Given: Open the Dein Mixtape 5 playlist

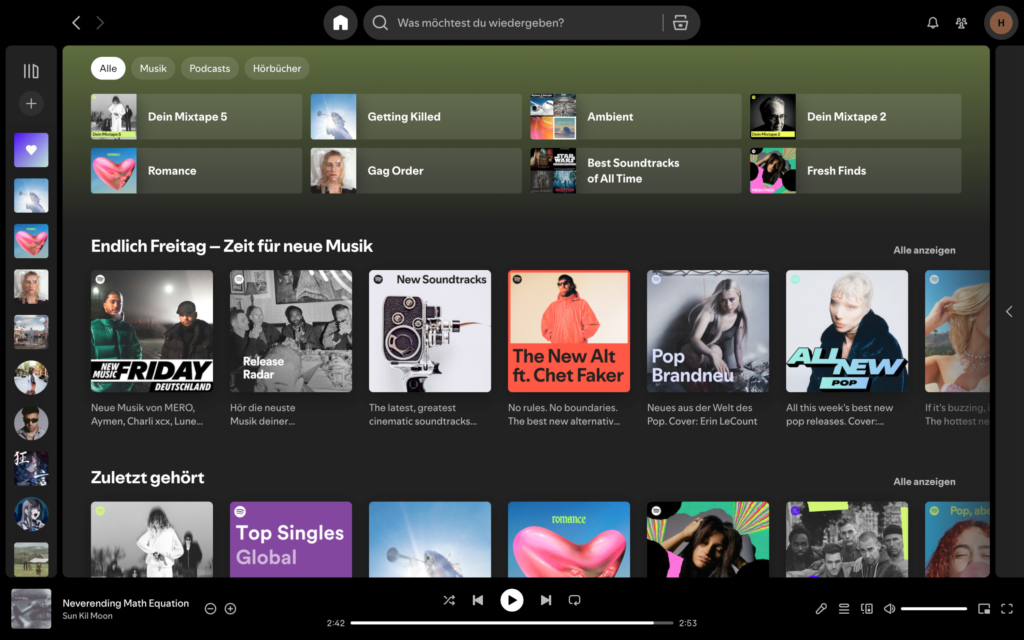Looking at the screenshot, I should pos(195,116).
